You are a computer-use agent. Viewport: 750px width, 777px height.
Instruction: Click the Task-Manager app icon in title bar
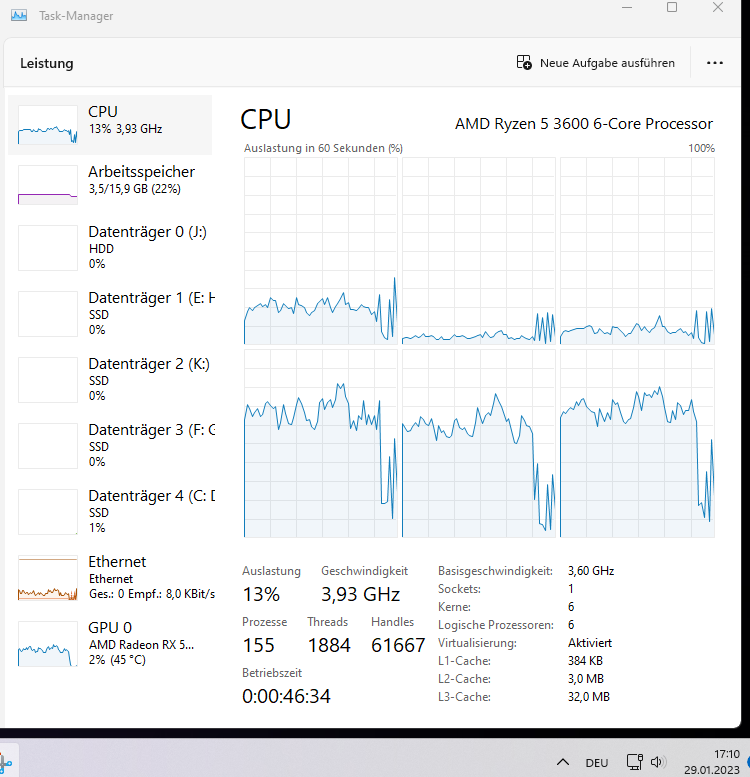pyautogui.click(x=19, y=15)
